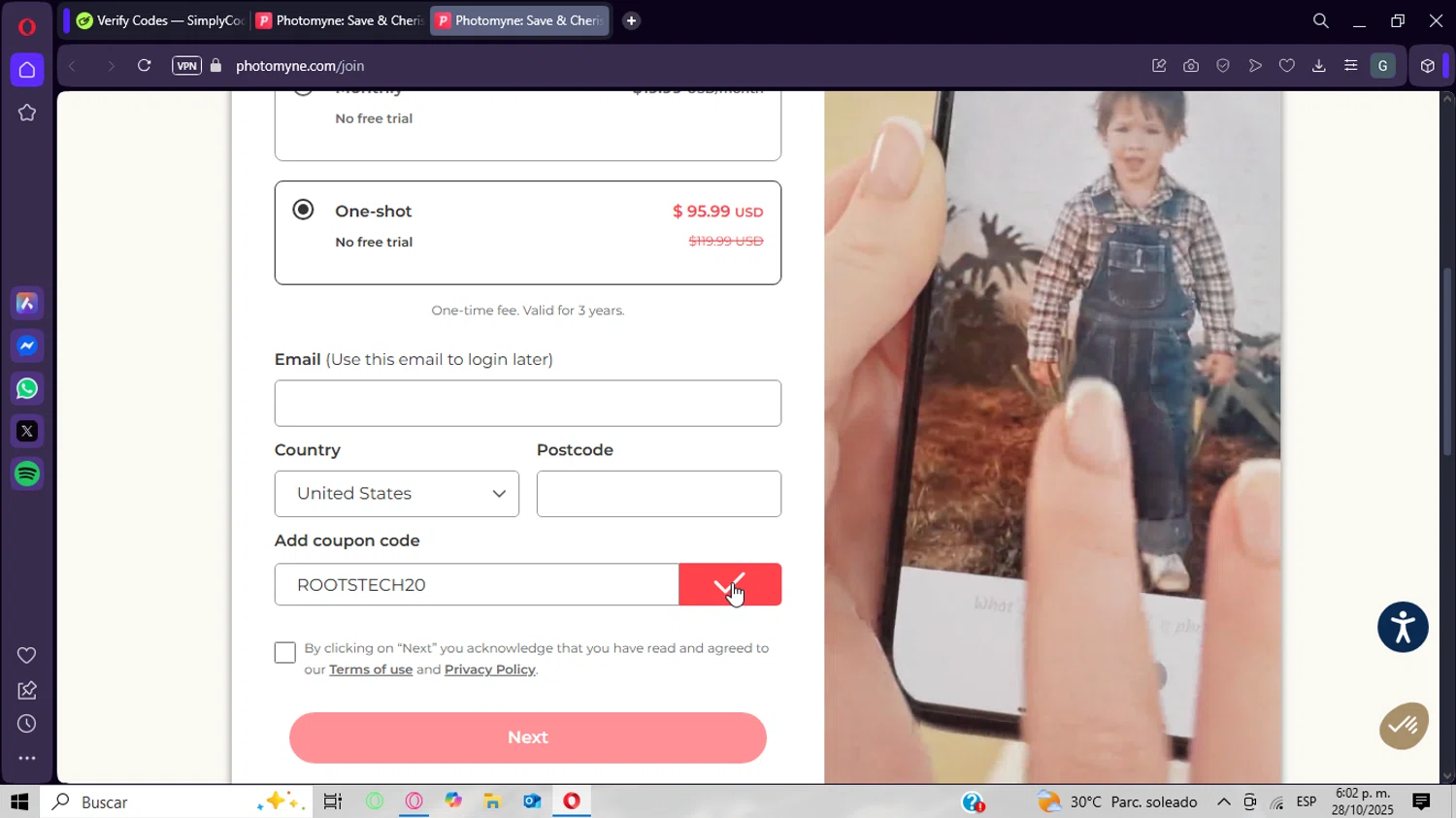Open Spotify in the sidebar
The image size is (1456, 818).
point(27,474)
